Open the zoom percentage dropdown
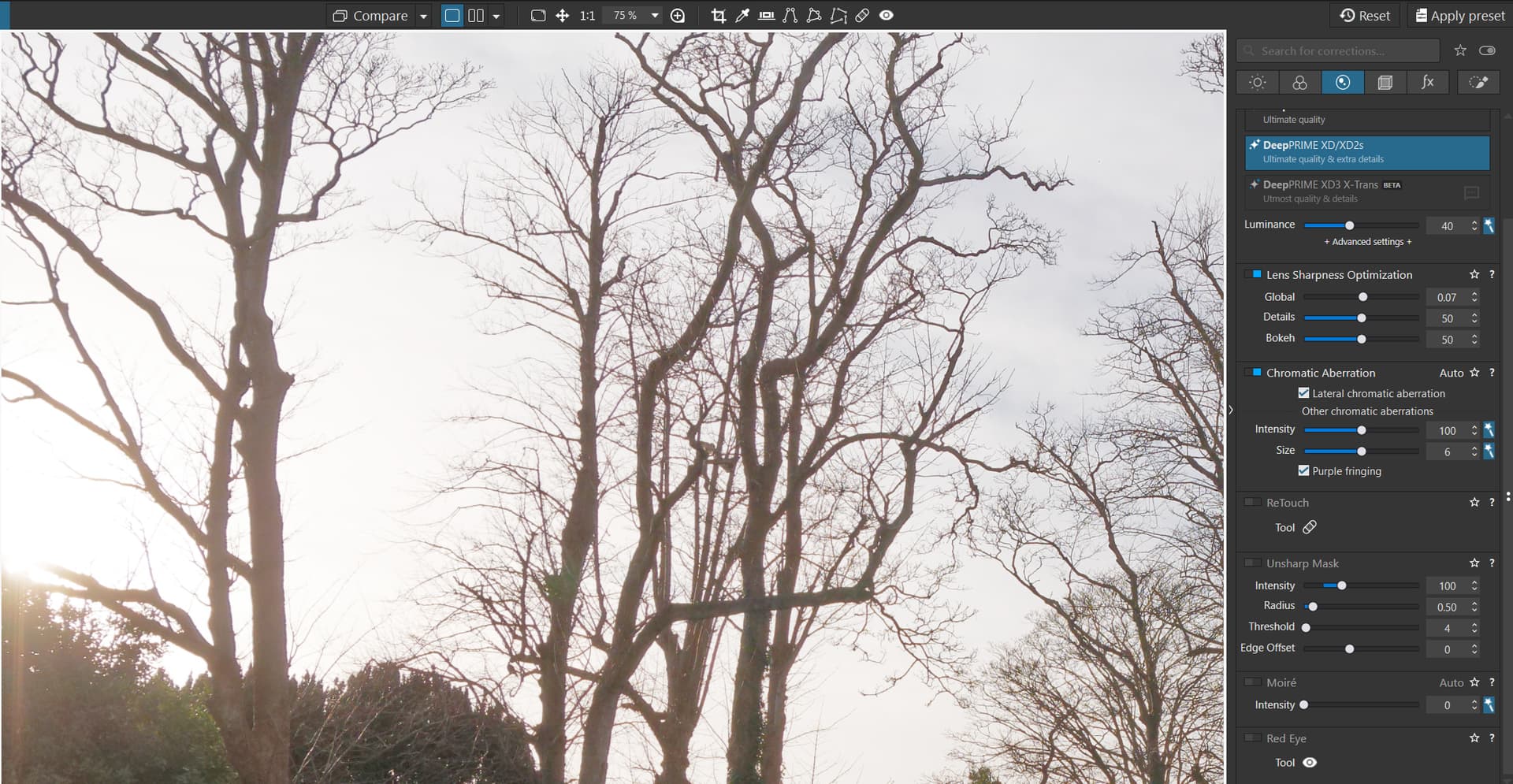 pyautogui.click(x=654, y=16)
